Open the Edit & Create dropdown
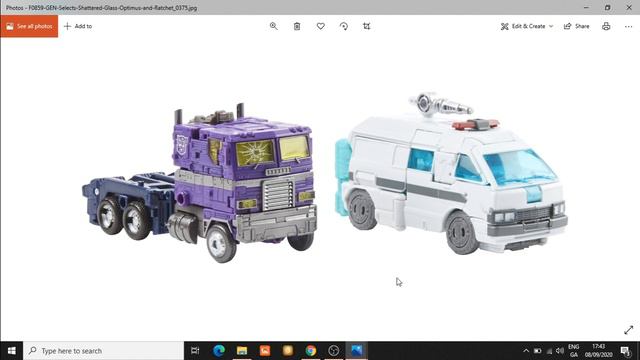The width and height of the screenshot is (640, 360). click(527, 26)
